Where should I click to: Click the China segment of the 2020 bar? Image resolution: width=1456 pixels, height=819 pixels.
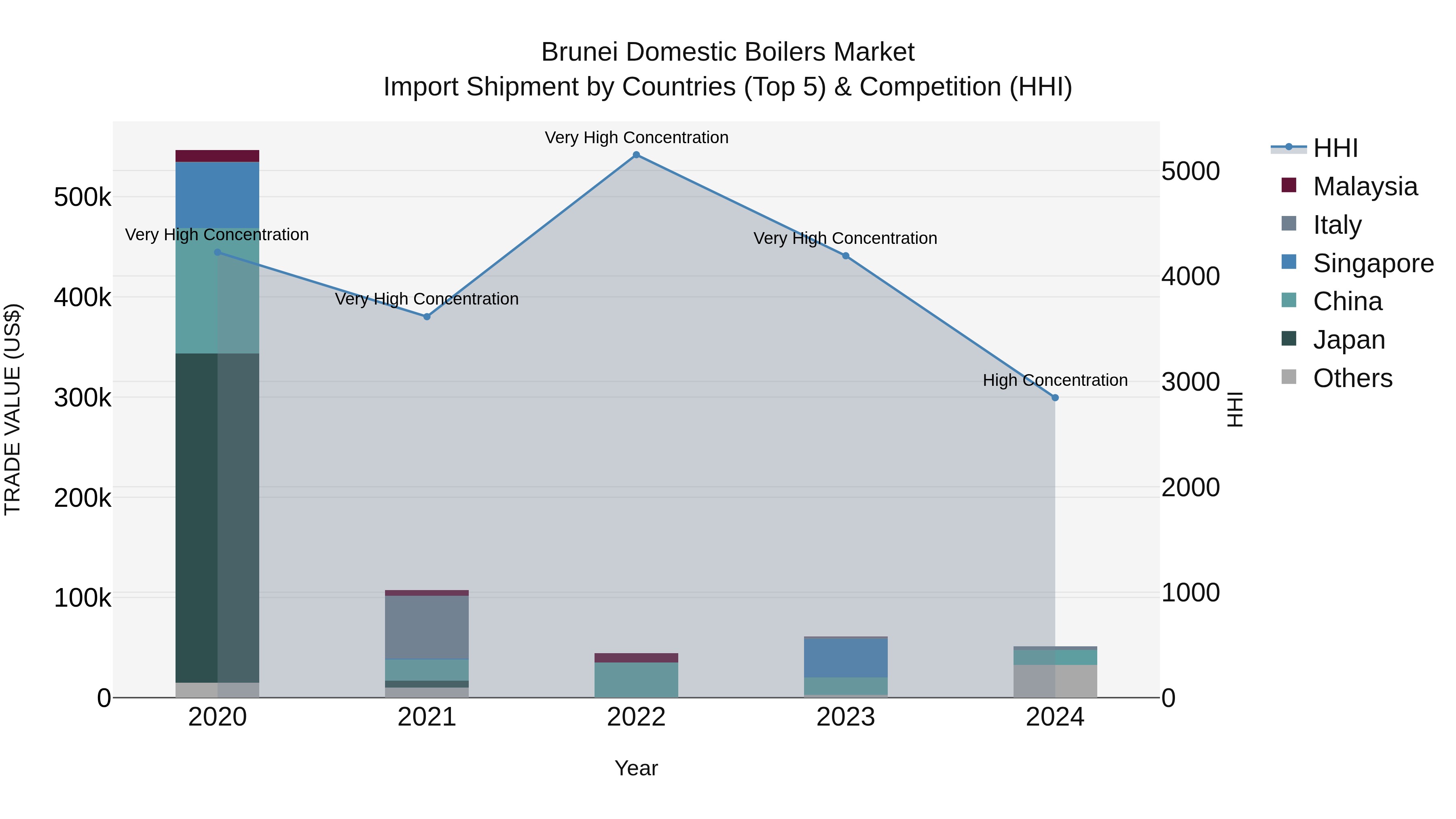[x=218, y=291]
